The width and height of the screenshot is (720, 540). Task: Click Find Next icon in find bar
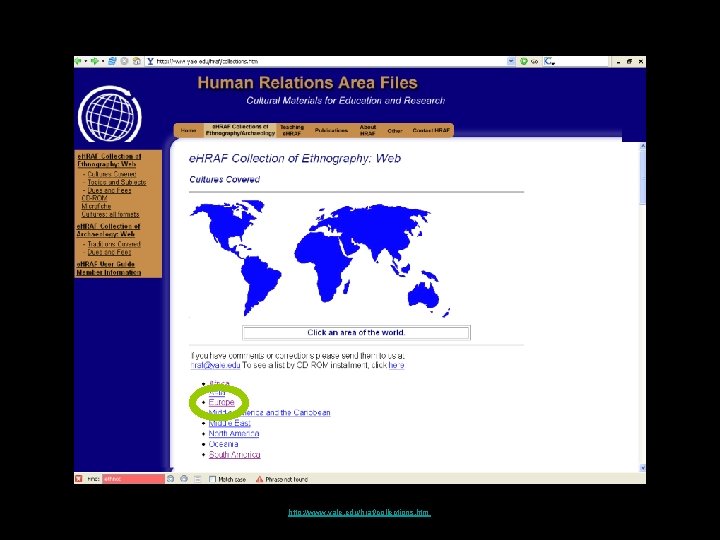170,479
